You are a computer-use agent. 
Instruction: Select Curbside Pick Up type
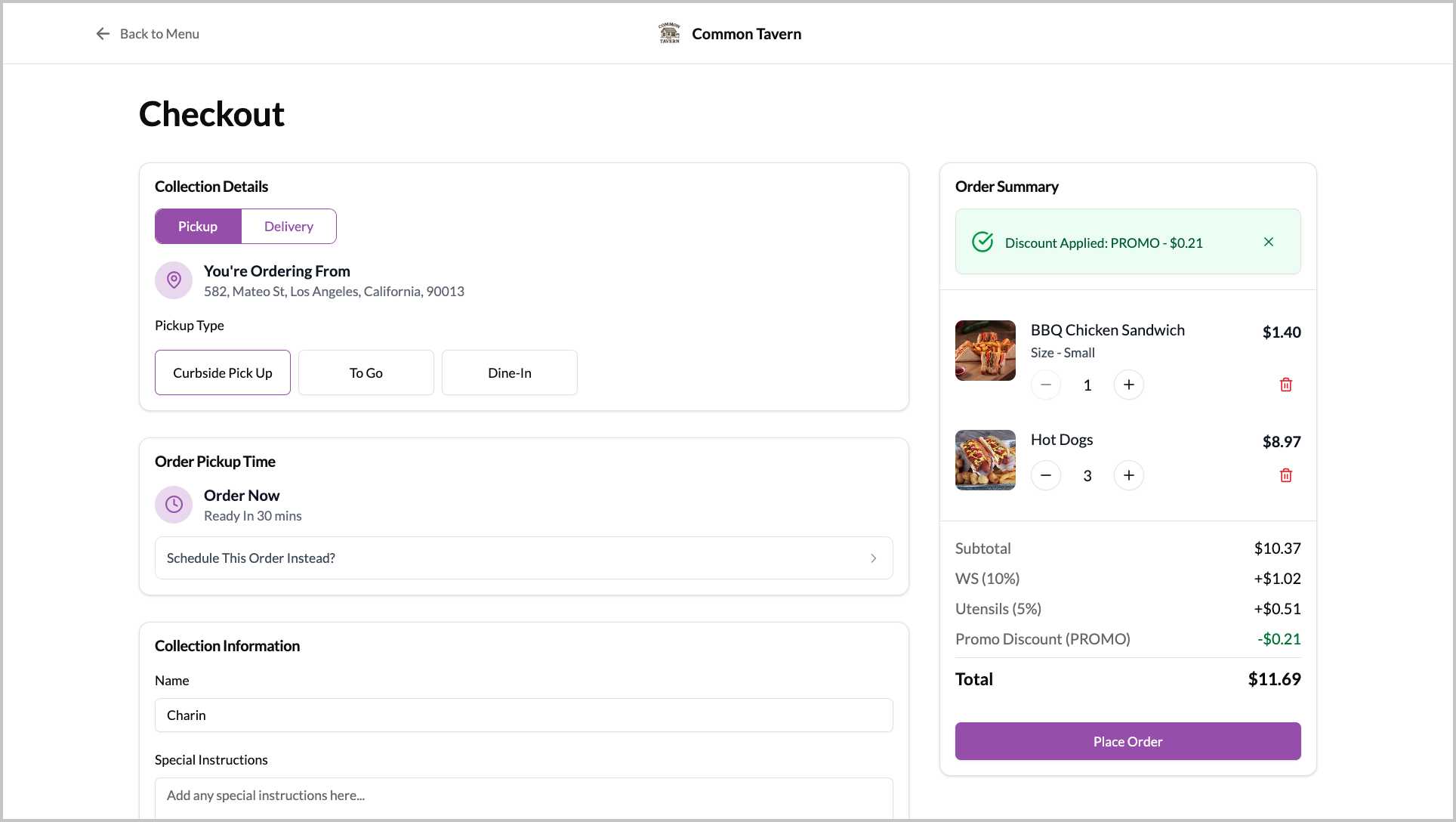click(223, 372)
